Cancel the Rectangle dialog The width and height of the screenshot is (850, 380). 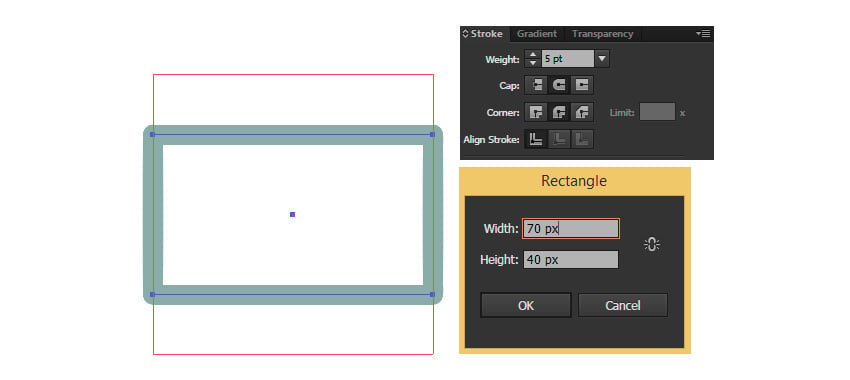[x=622, y=305]
